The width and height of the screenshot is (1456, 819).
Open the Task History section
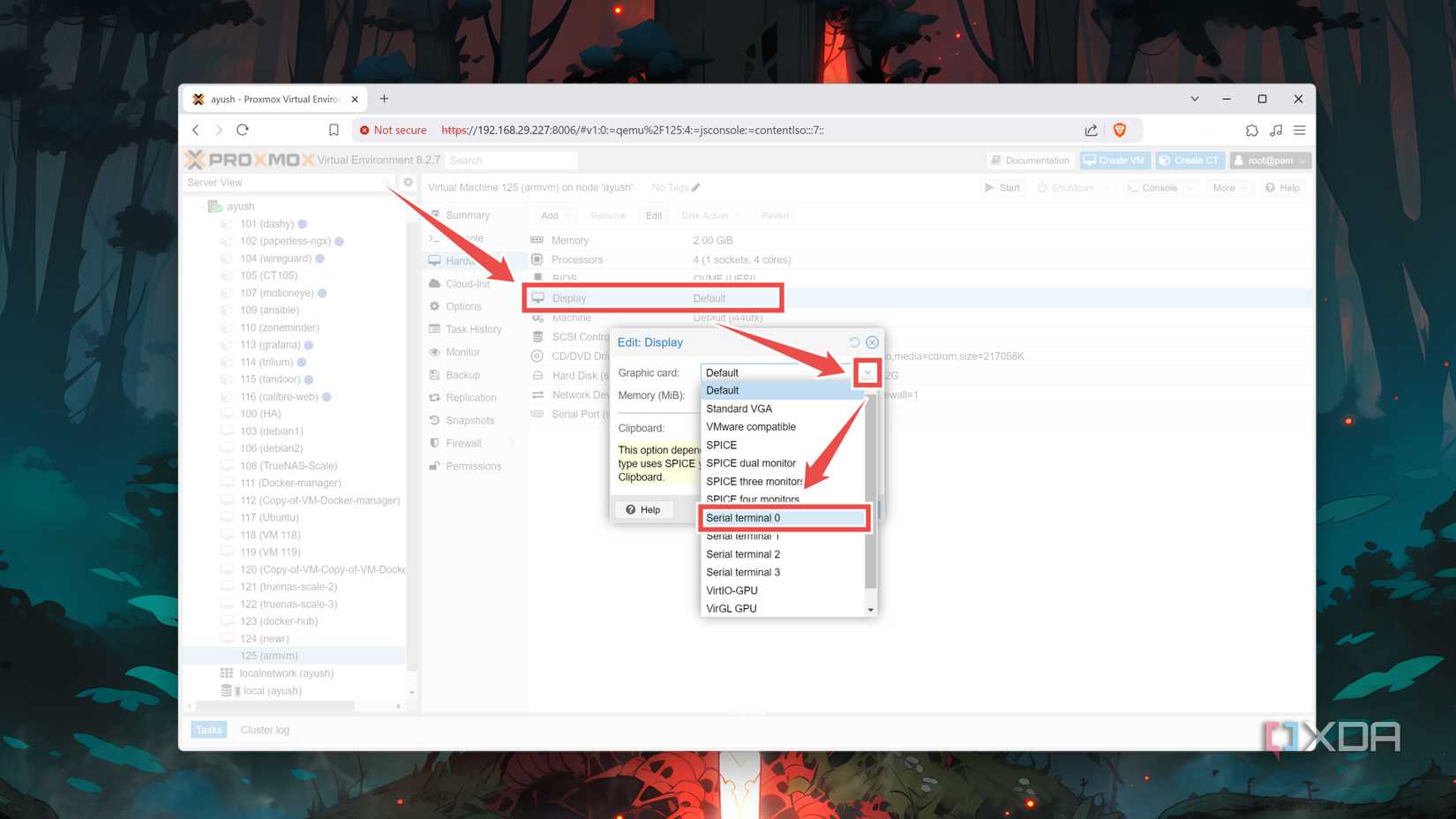click(x=473, y=329)
